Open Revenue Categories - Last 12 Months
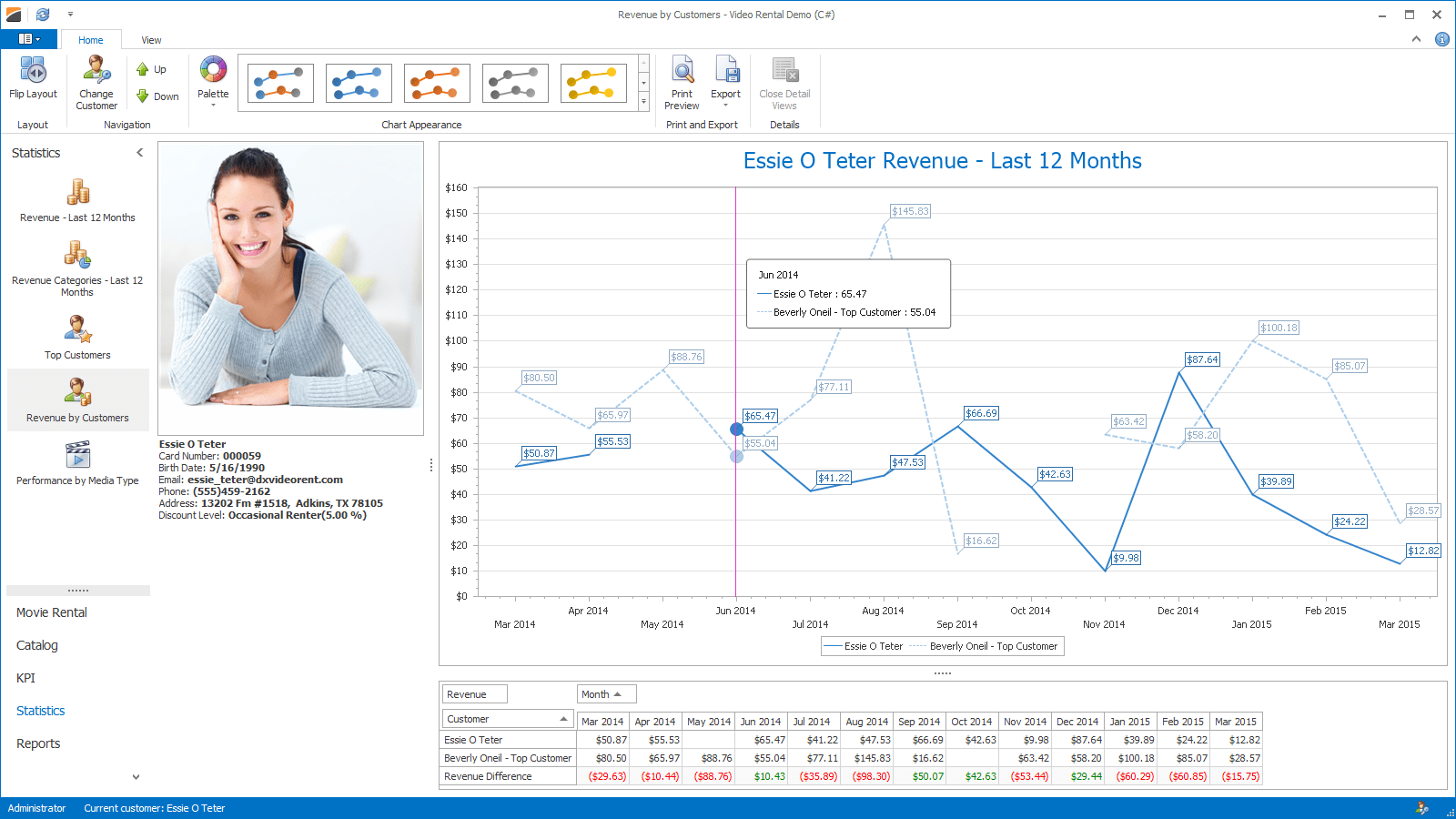Screen dimensions: 1456x819 (x=77, y=268)
